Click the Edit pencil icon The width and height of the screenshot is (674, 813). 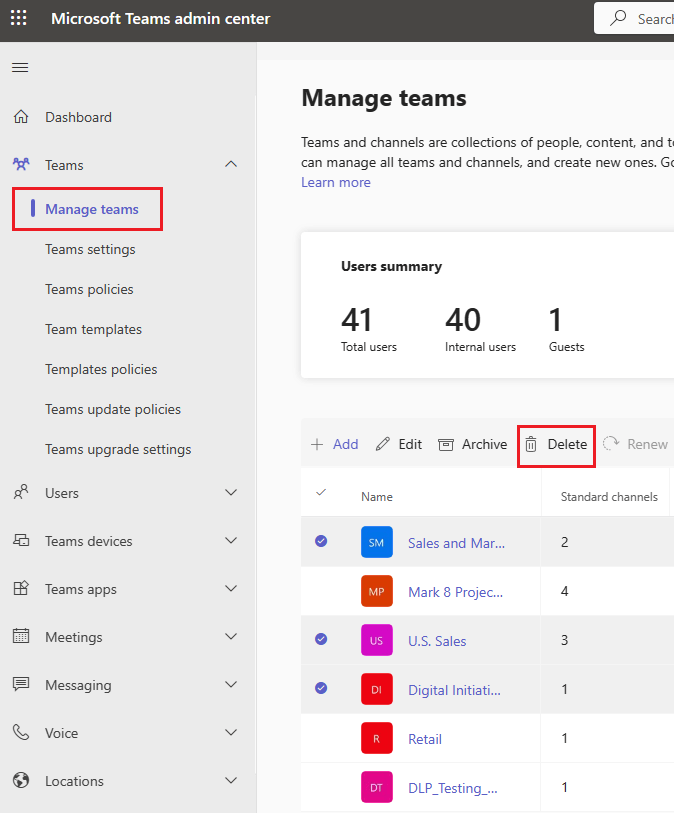click(x=383, y=444)
